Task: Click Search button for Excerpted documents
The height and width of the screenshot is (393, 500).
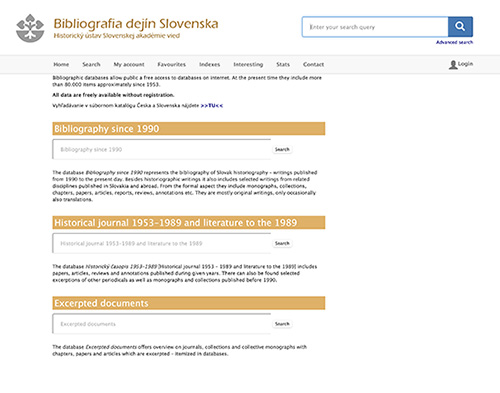Action: [x=282, y=324]
